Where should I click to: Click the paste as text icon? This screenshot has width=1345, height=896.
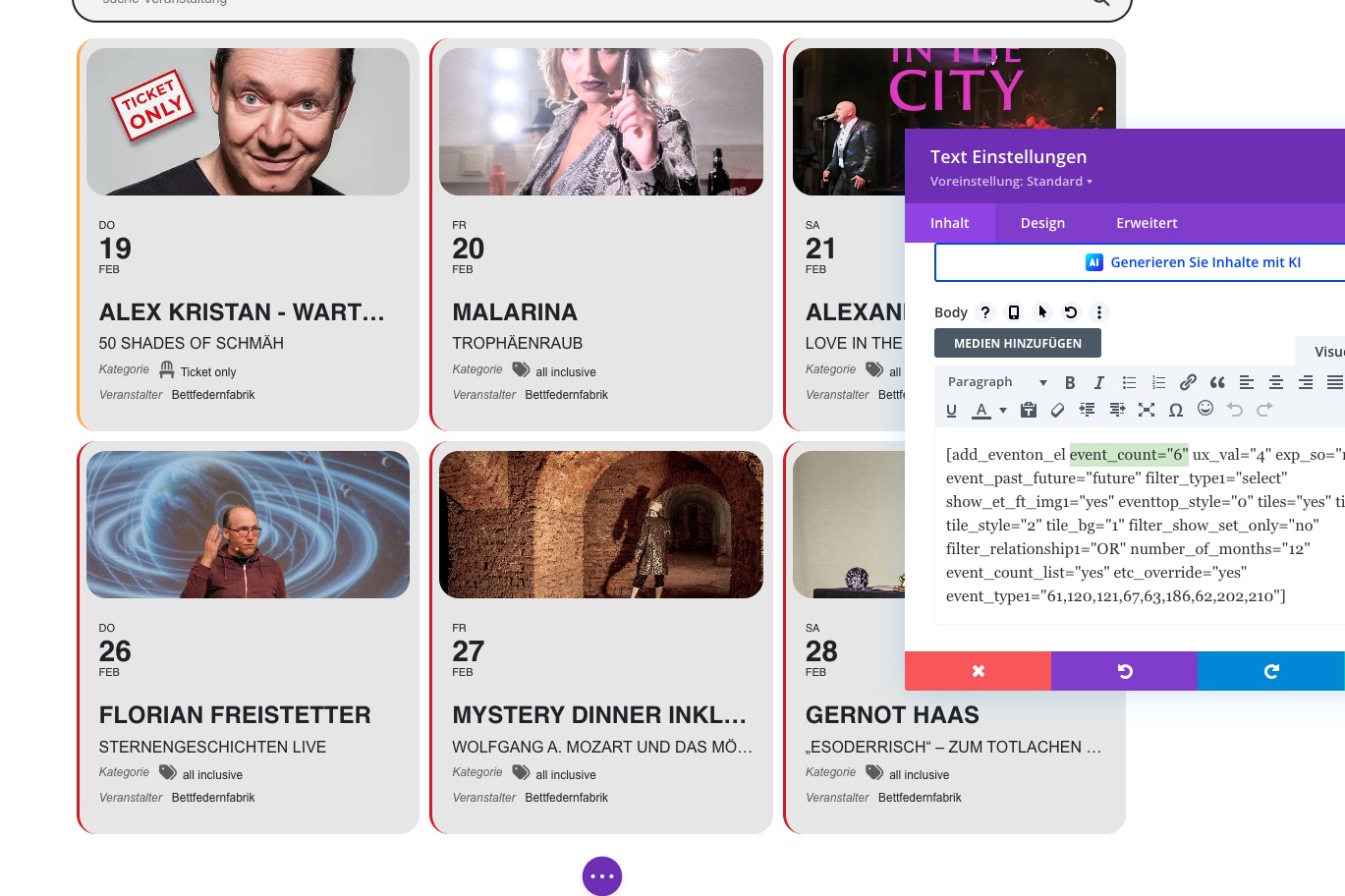(x=1029, y=410)
